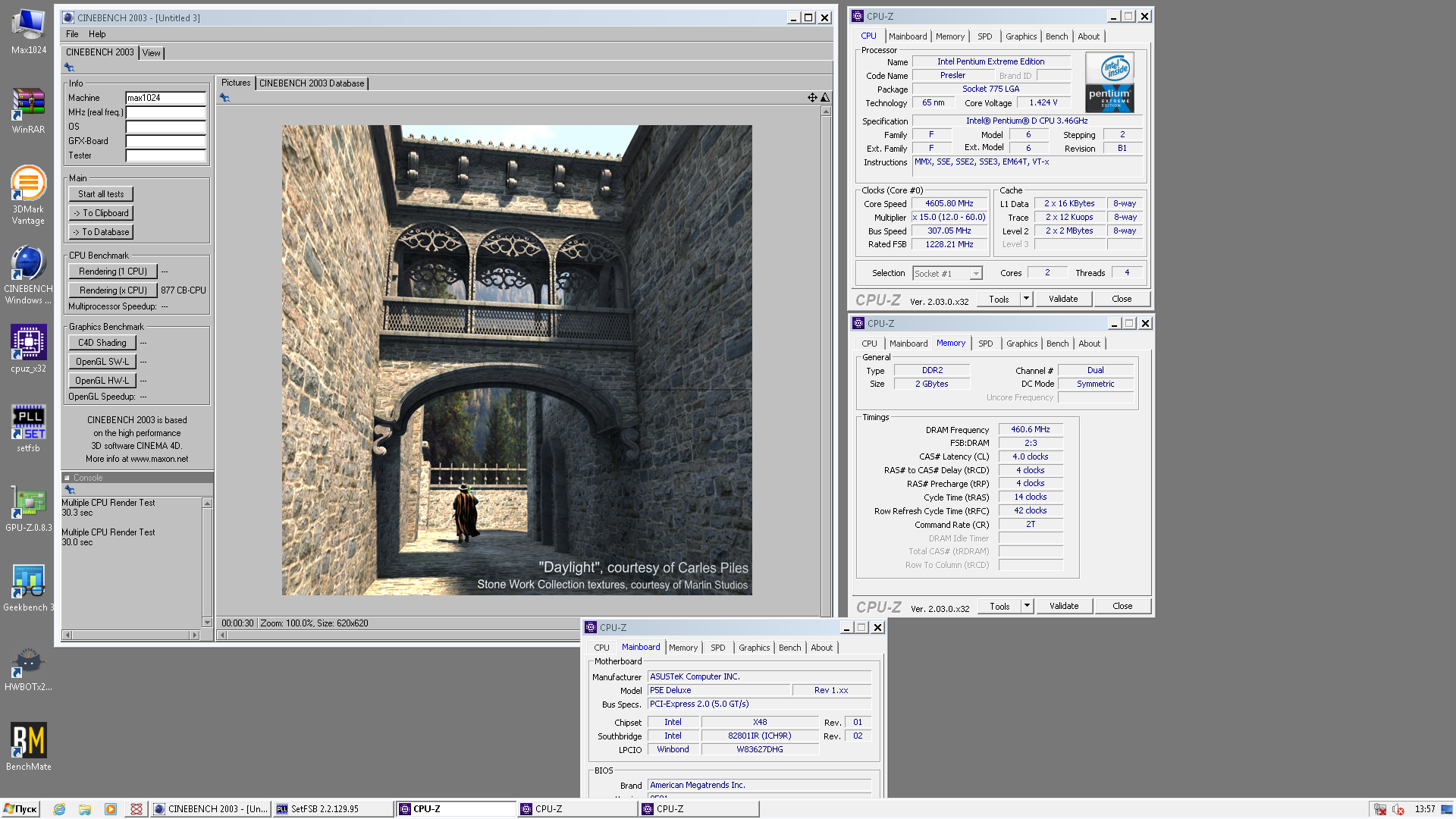Click Close button in Memory CPU-Z window
This screenshot has width=1456, height=819.
coord(1122,606)
